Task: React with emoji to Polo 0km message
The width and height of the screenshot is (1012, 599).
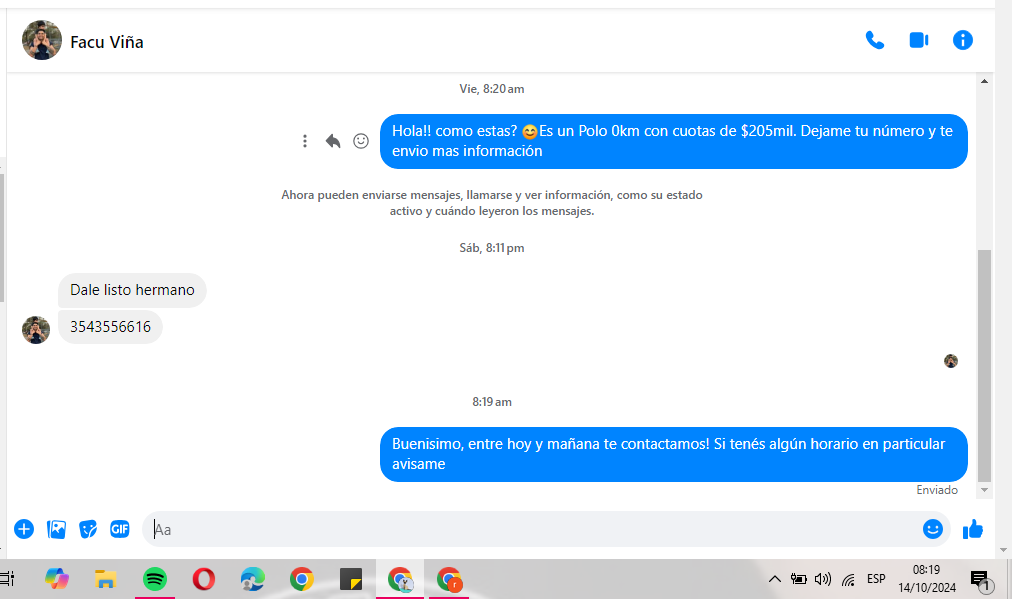Action: click(361, 141)
